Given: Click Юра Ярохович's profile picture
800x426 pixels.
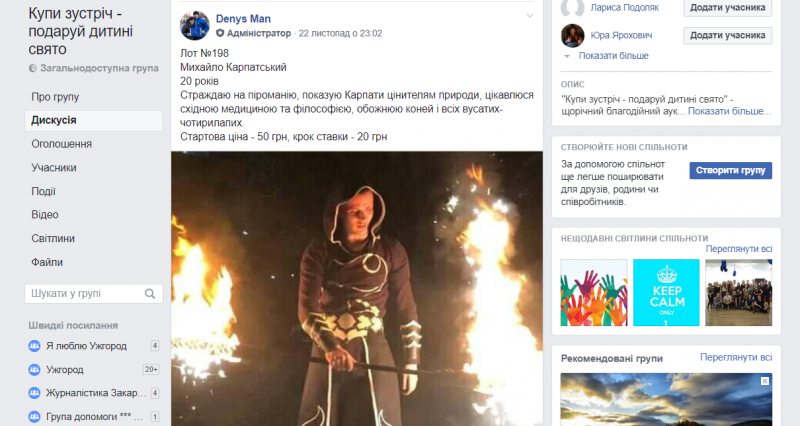Looking at the screenshot, I should coord(572,36).
